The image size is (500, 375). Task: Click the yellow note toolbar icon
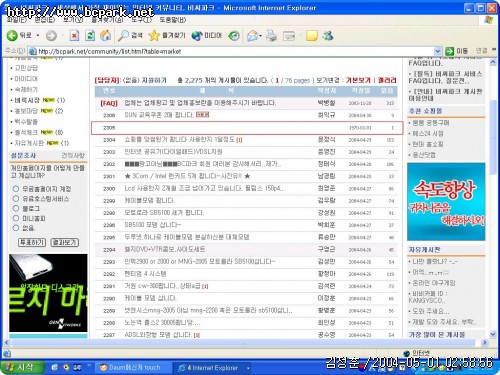pyautogui.click(x=312, y=36)
